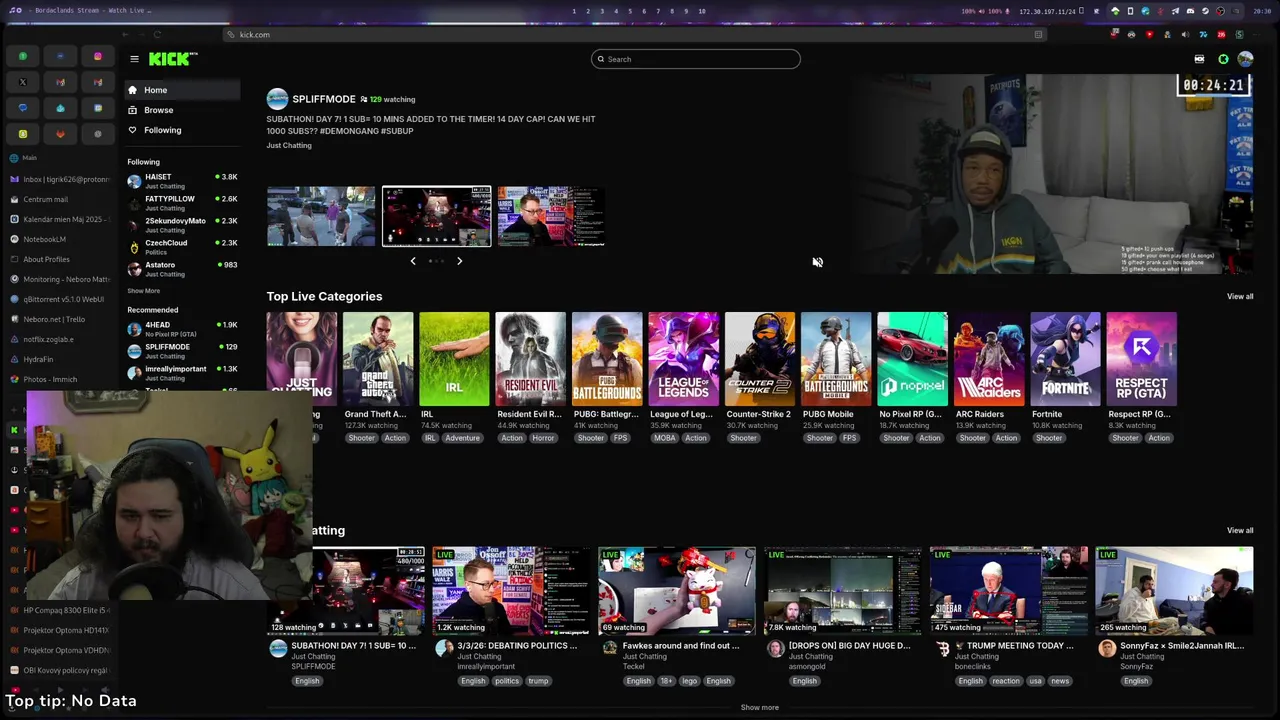
Task: Select the first featured stream carousel thumbnail
Action: coord(321,216)
